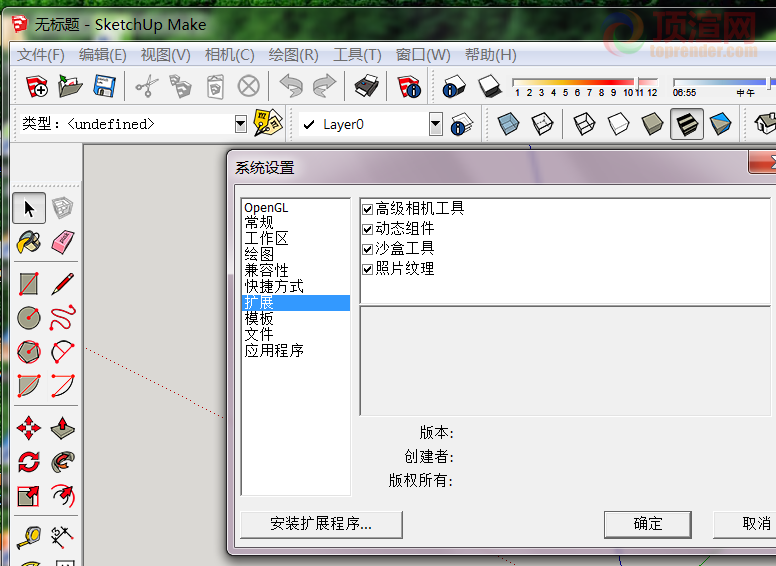Screen dimensions: 776x566
Task: Enable Back Edges style icon
Action: click(542, 124)
